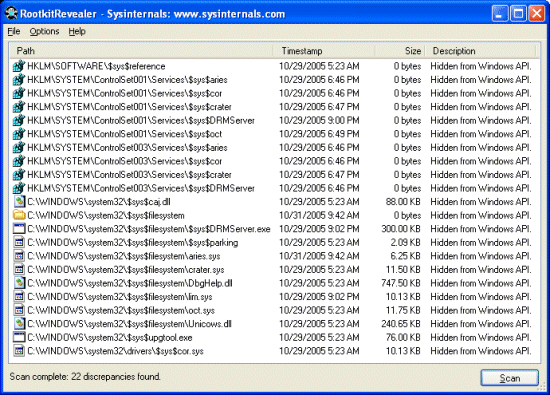Click DLL icon beside Unicows.dll
Image resolution: width=550 pixels, height=395 pixels.
click(x=19, y=324)
